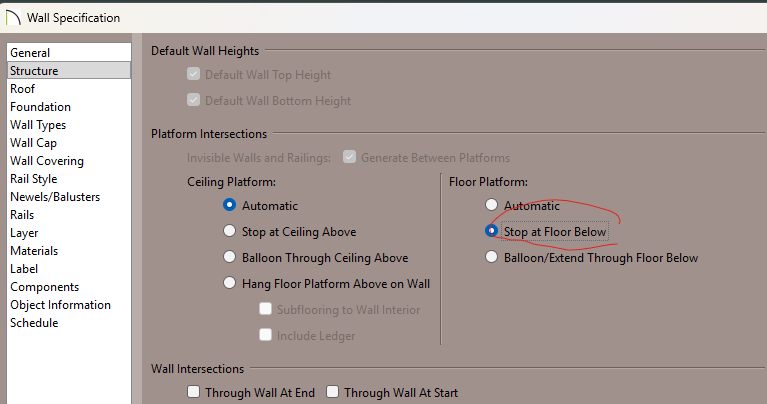Select Balloon Through Ceiling Above

[230, 257]
